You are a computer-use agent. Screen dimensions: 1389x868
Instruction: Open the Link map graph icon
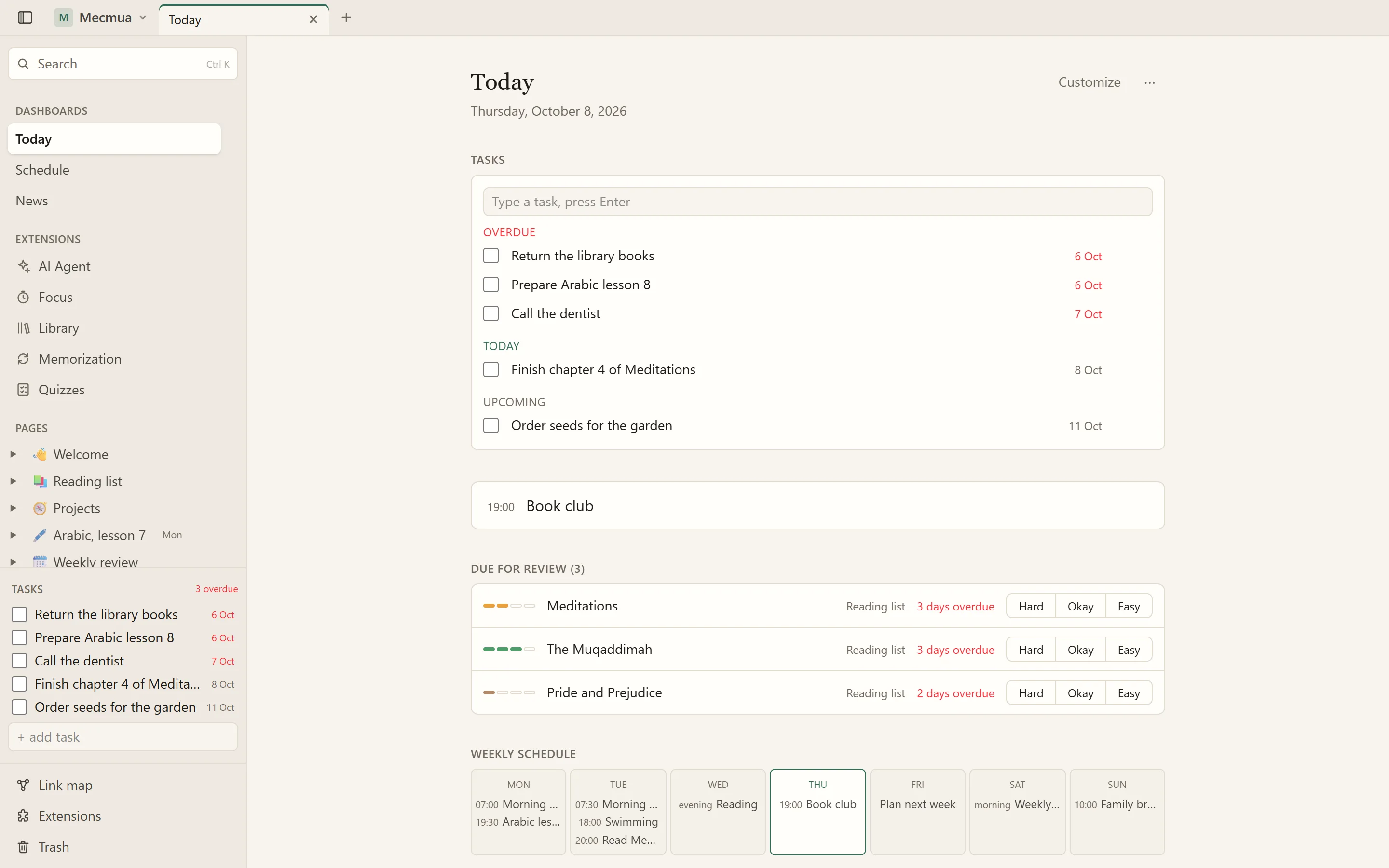(24, 785)
